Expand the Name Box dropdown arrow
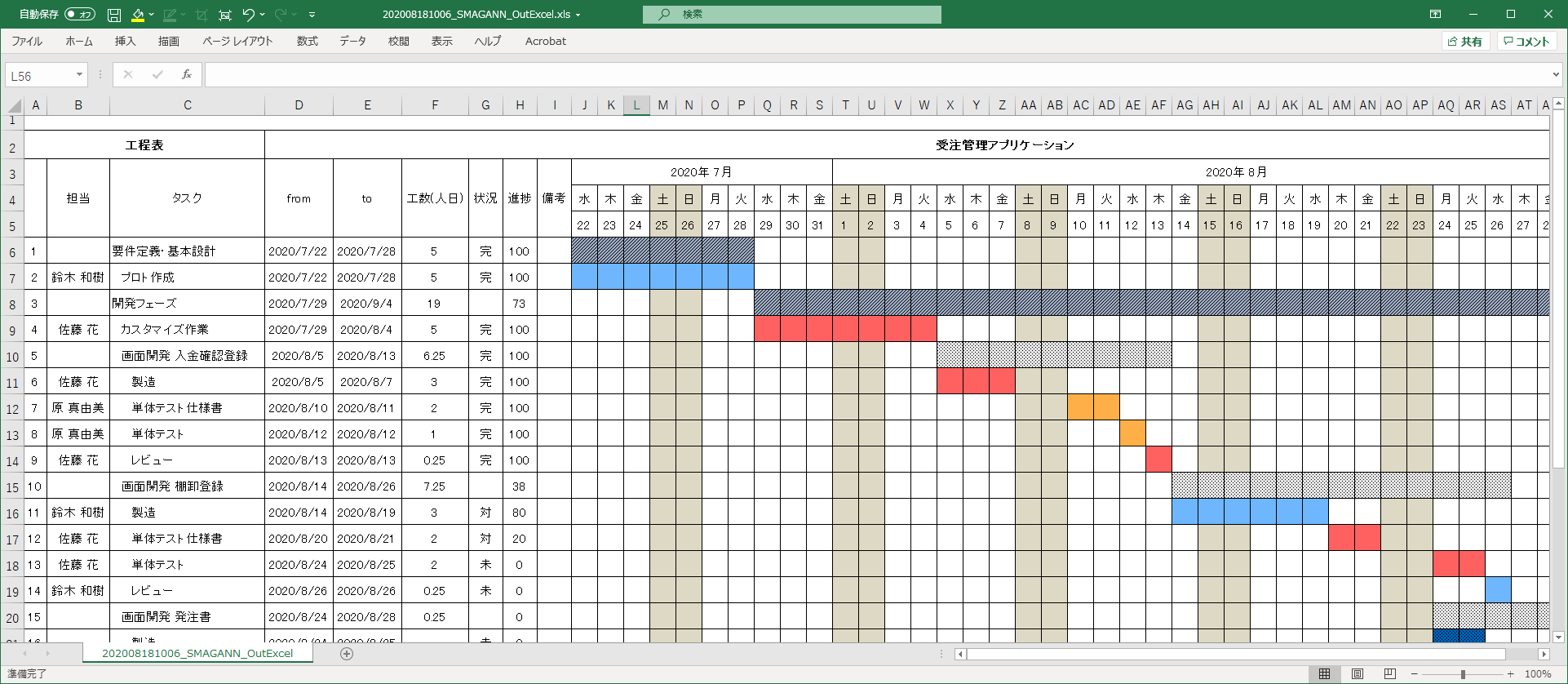The width and height of the screenshot is (1568, 684). click(79, 75)
